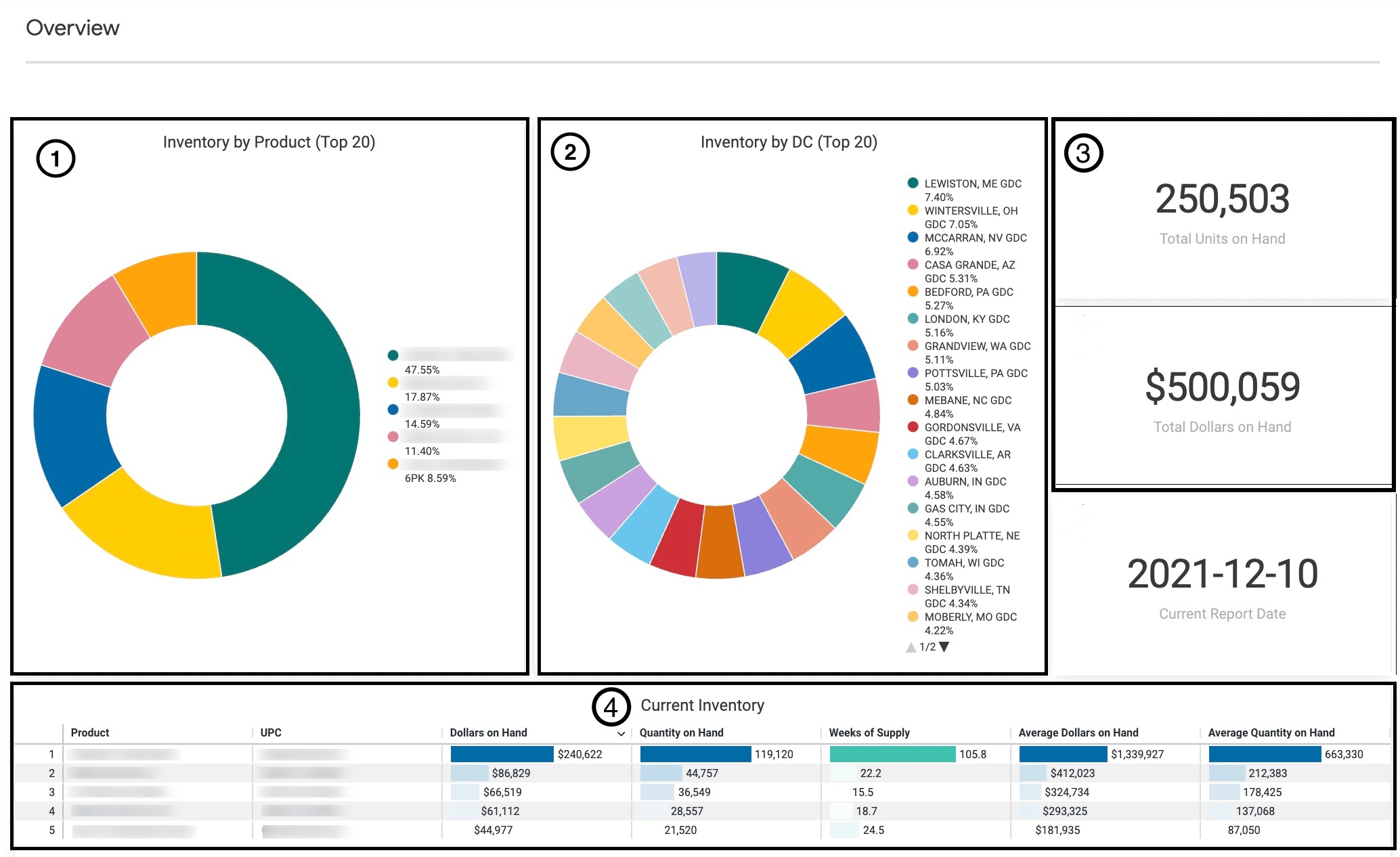This screenshot has height=857, width=1400.
Task: Toggle the LONDON, KY GDC series via legend
Action: click(x=913, y=319)
